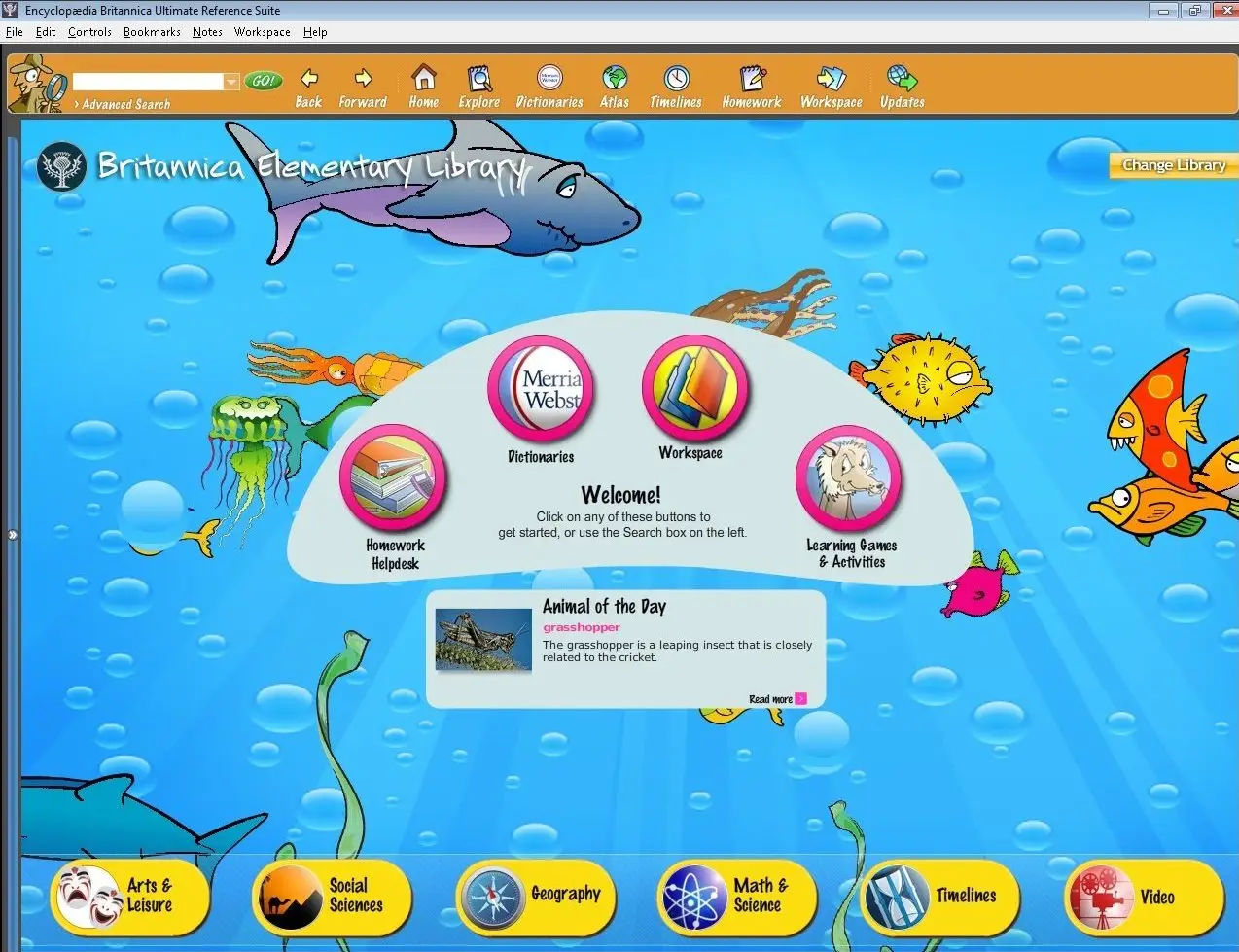The width and height of the screenshot is (1239, 952).
Task: Browse the Social Sciences category
Action: (333, 897)
